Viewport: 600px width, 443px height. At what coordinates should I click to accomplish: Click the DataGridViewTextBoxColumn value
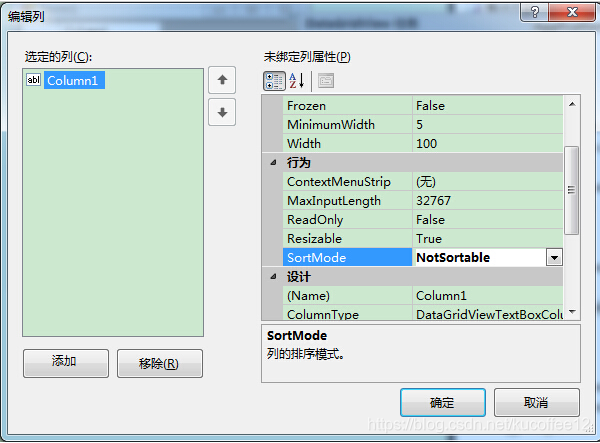point(488,313)
